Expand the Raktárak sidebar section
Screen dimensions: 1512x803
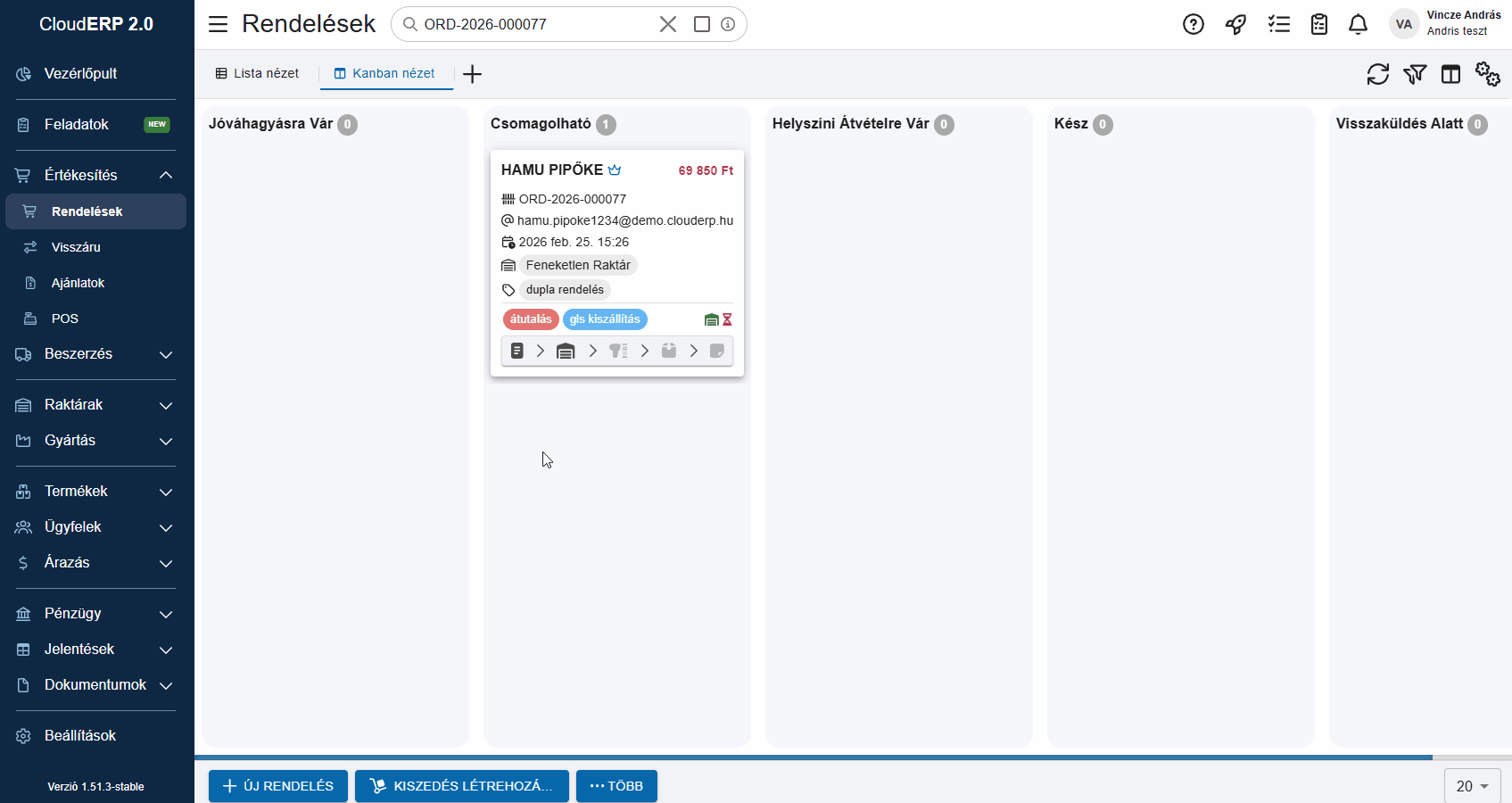click(166, 405)
